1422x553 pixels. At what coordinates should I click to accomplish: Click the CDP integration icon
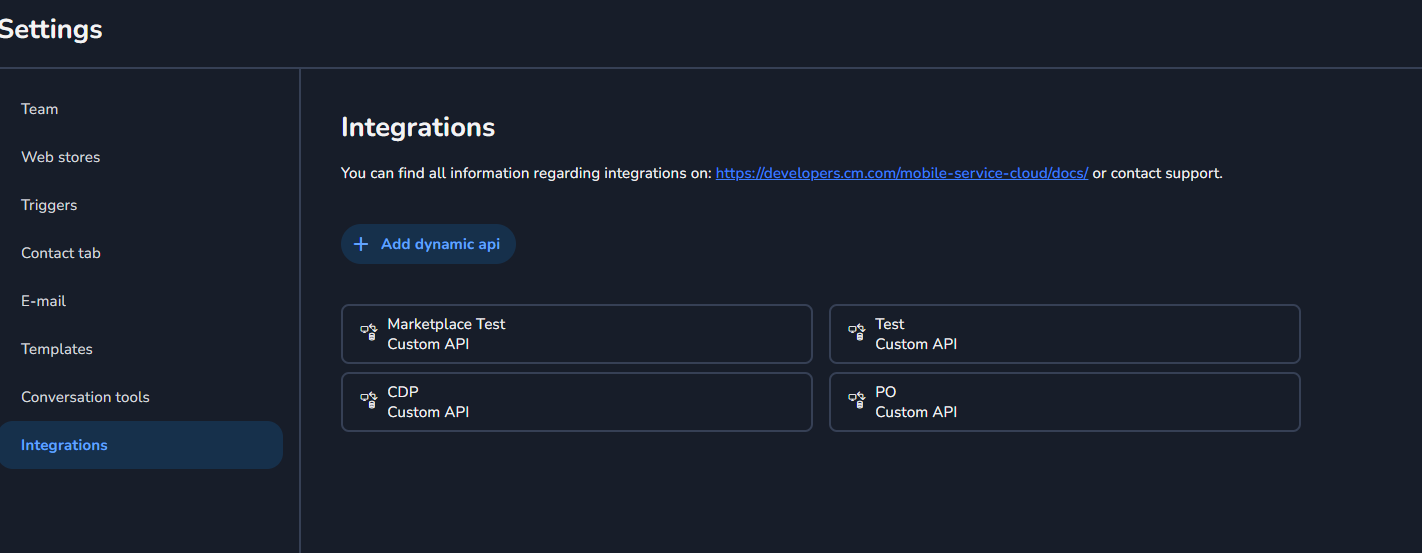tap(368, 400)
